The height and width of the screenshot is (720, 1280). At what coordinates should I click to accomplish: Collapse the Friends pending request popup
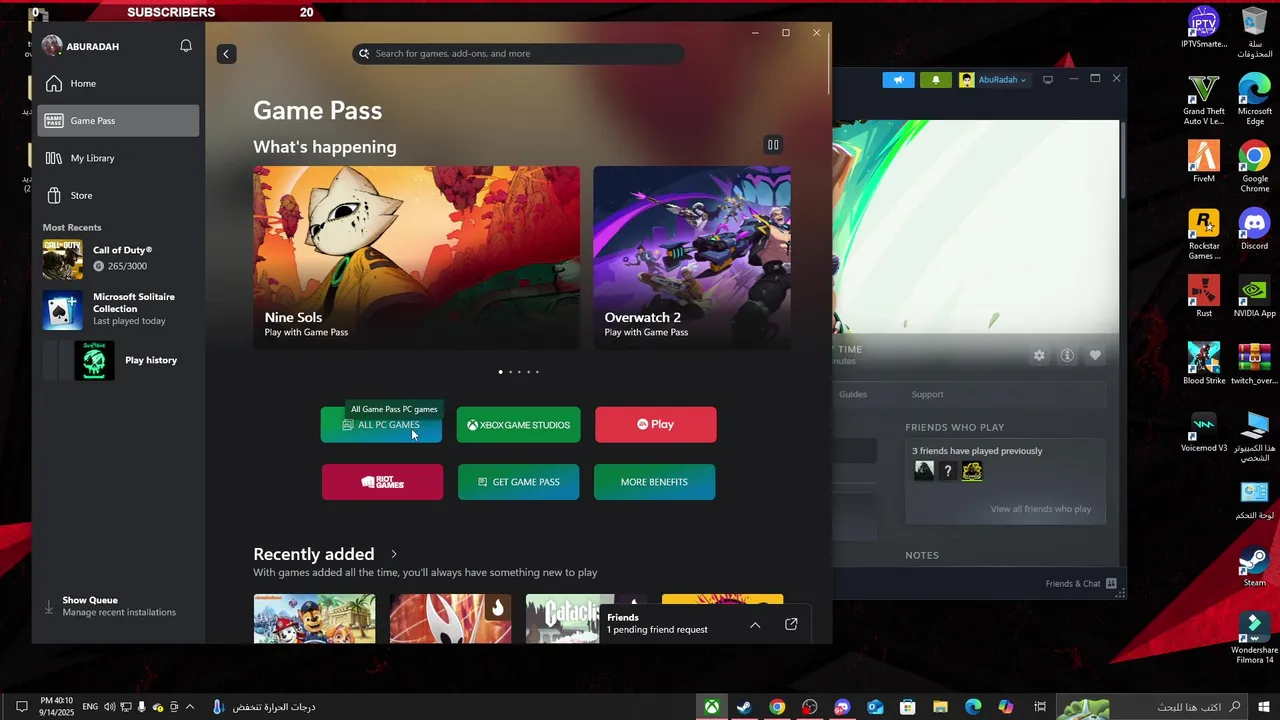(755, 625)
